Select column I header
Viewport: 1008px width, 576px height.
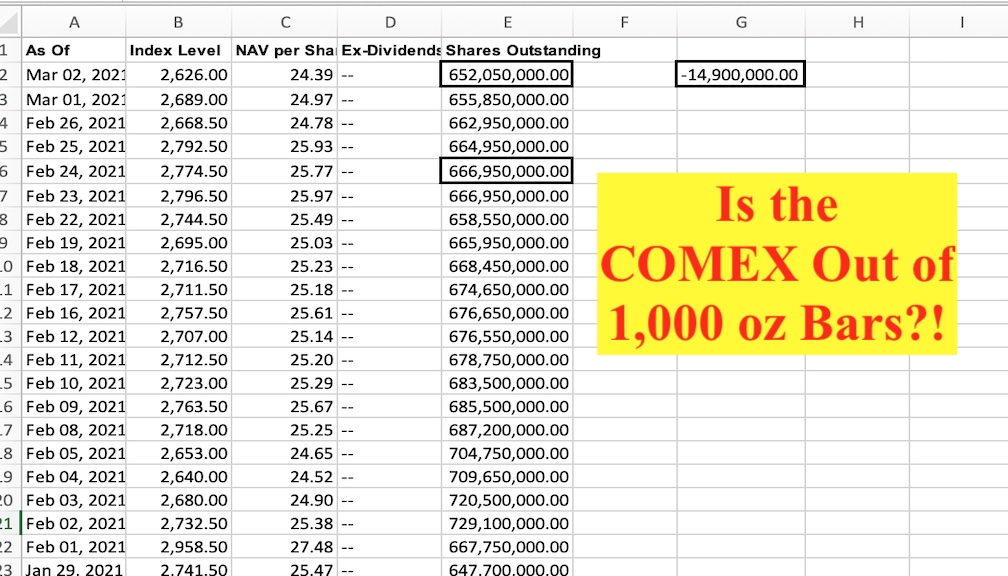coord(961,22)
